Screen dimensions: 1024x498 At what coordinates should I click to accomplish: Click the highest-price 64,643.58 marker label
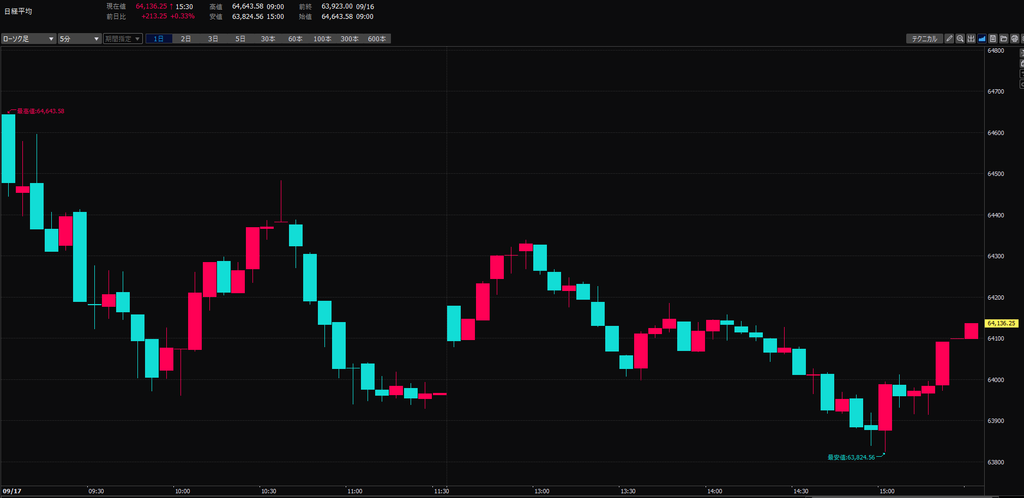click(x=40, y=111)
